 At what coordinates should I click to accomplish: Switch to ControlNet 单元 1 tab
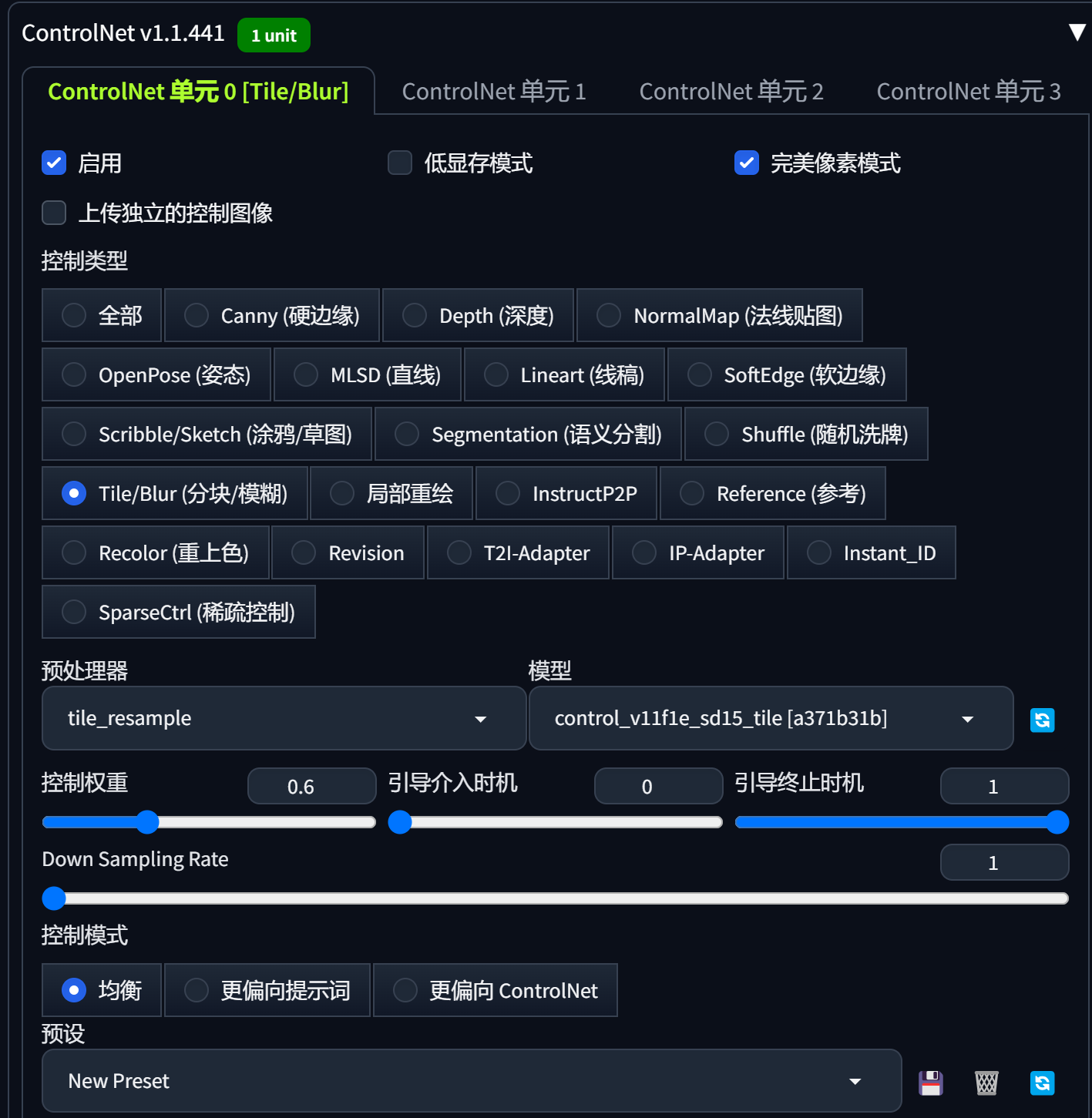[x=494, y=91]
